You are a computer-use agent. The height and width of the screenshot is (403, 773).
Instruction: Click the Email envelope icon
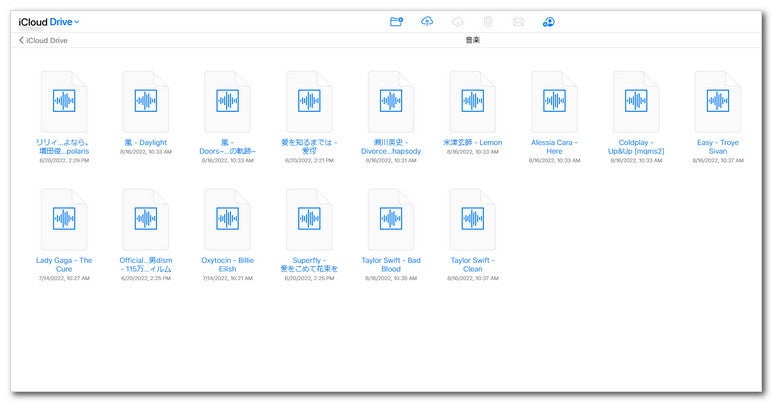click(518, 22)
